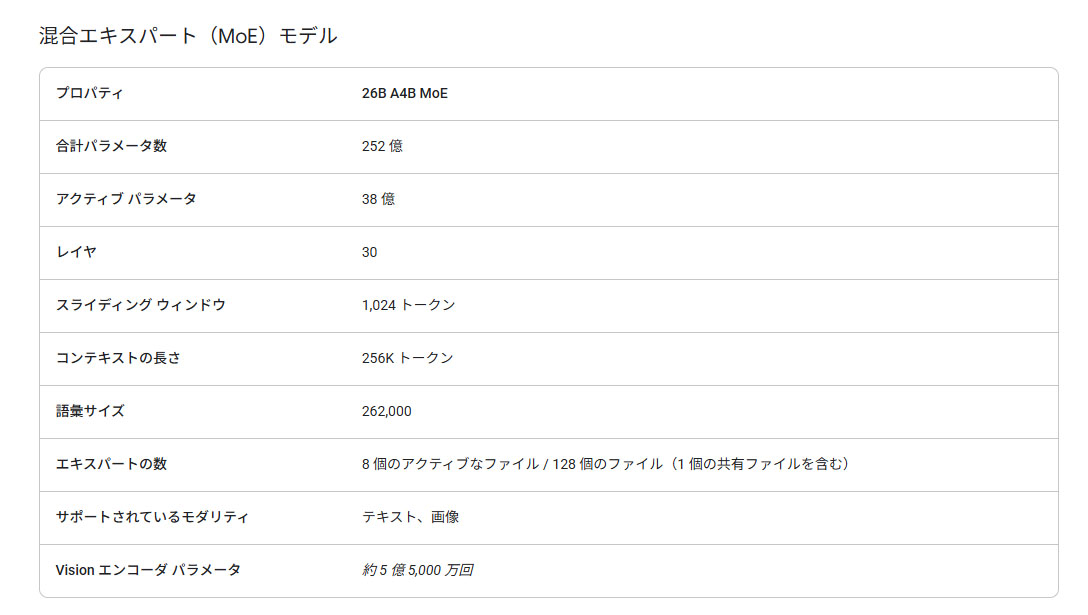This screenshot has height=615, width=1088.
Task: Click the コンテキストの長さ row label
Action: click(118, 358)
